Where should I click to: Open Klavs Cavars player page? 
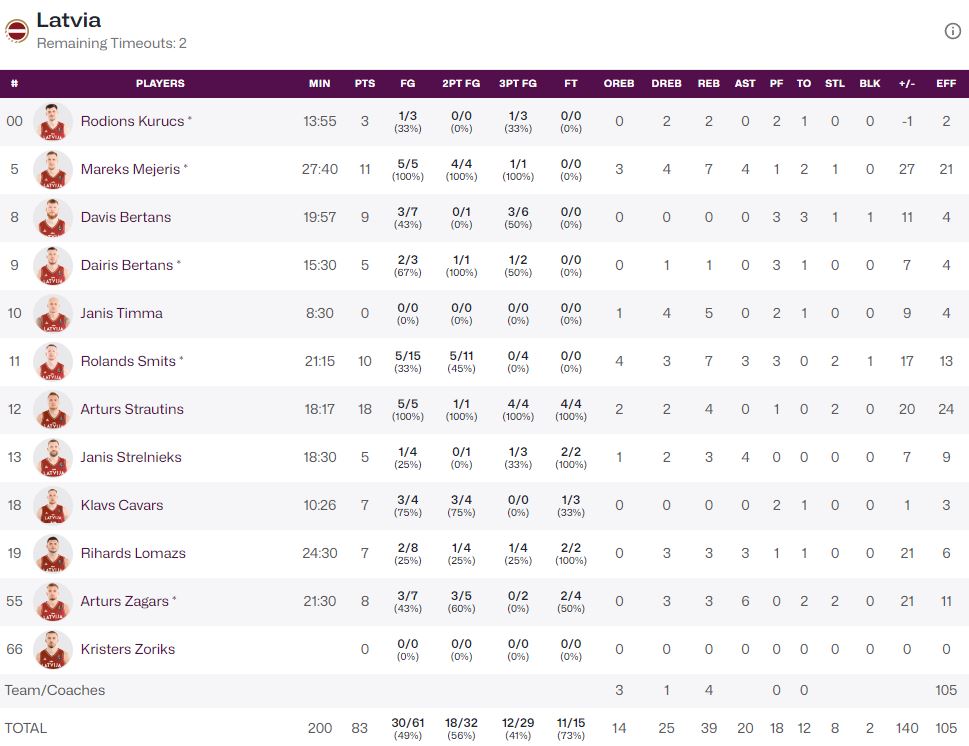click(x=121, y=505)
